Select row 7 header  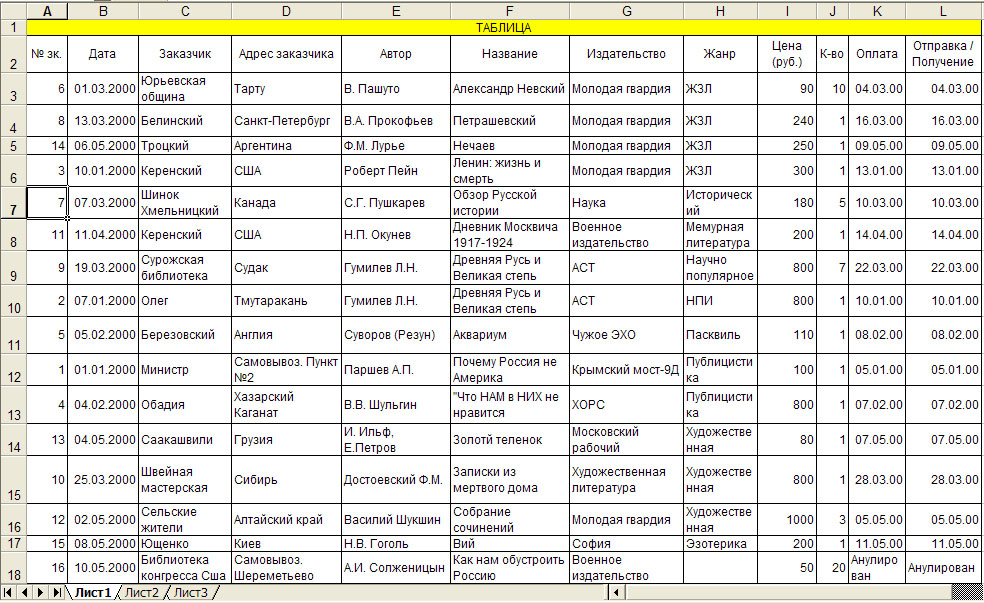[13, 203]
